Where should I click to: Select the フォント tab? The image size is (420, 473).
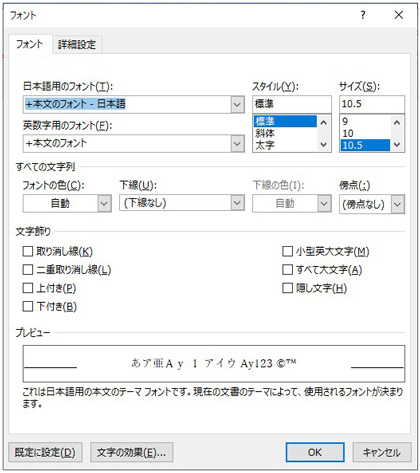tap(30, 44)
